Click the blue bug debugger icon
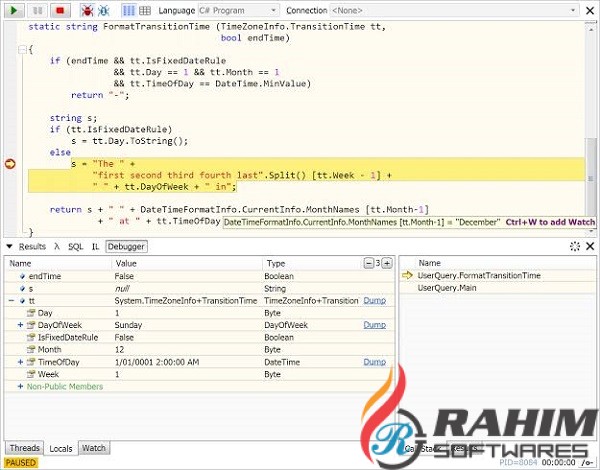The width and height of the screenshot is (600, 470). coord(103,9)
